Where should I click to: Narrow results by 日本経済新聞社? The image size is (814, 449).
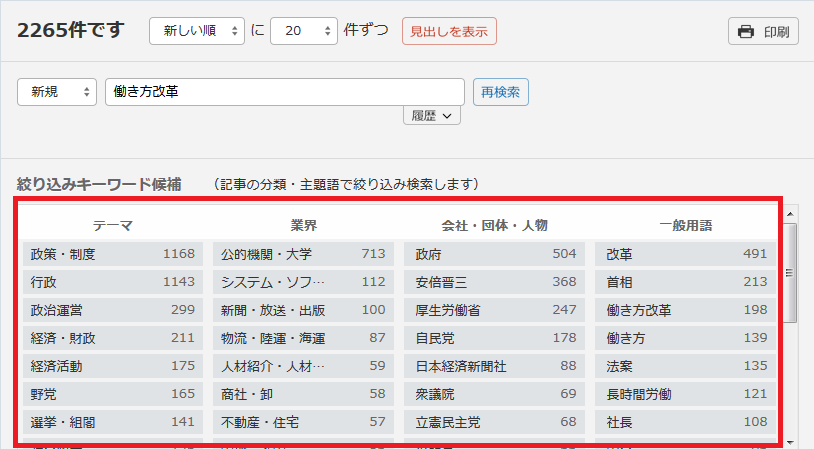click(x=494, y=366)
